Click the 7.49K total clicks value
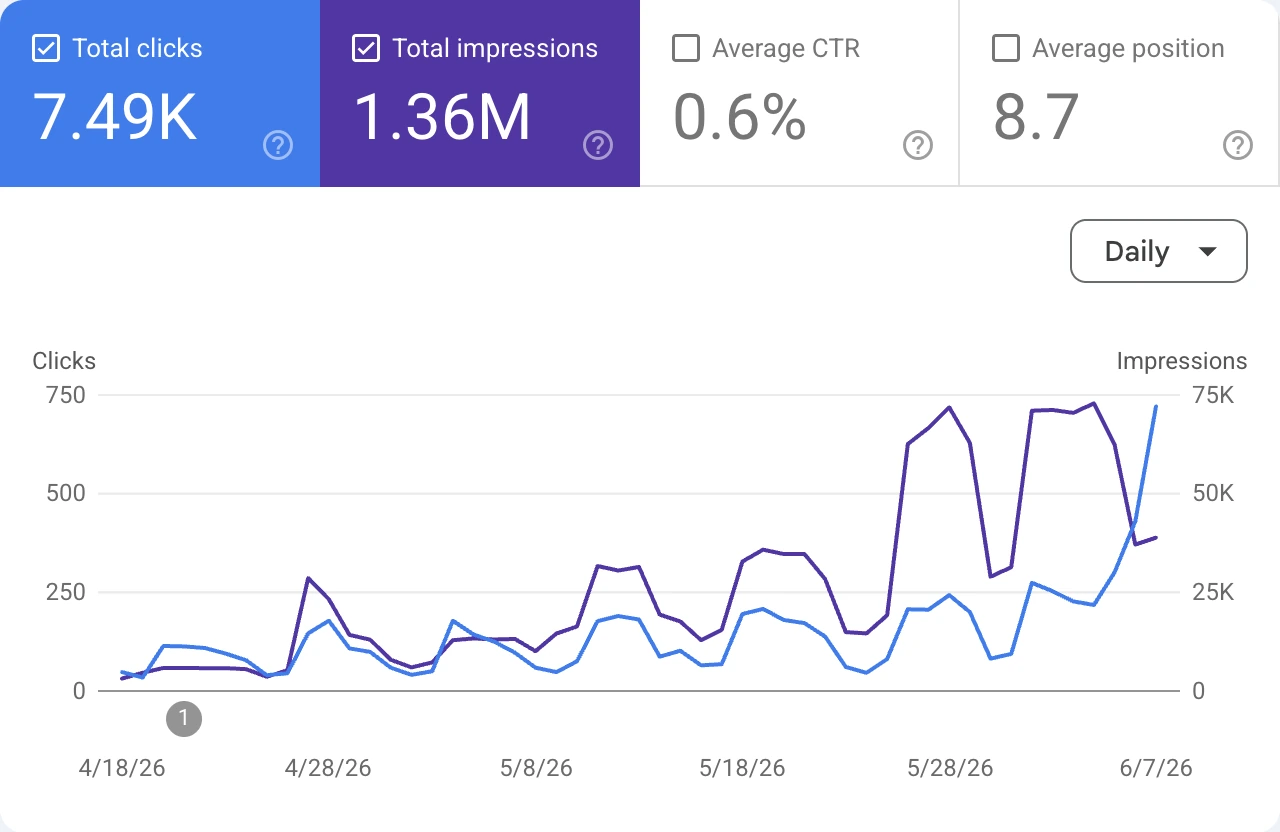 coord(115,116)
